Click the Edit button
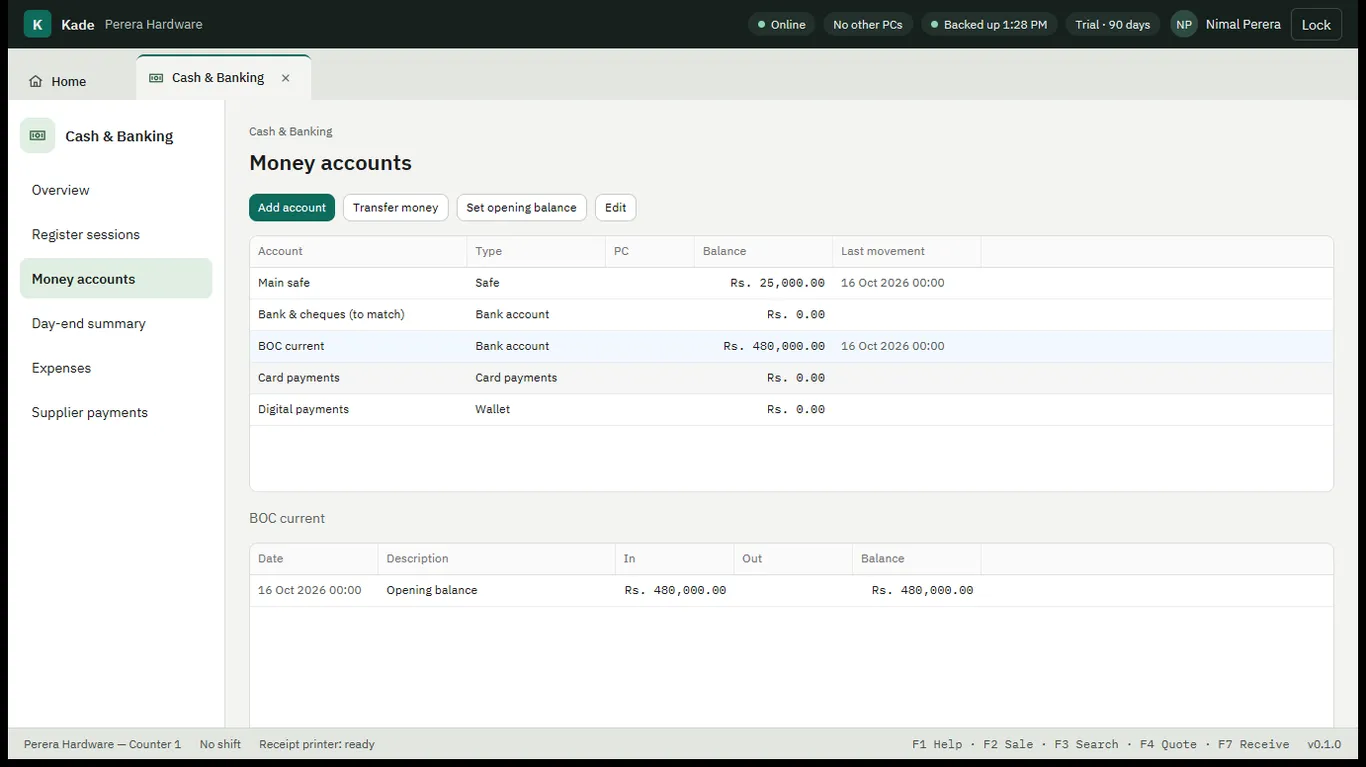1366x767 pixels. pyautogui.click(x=616, y=208)
